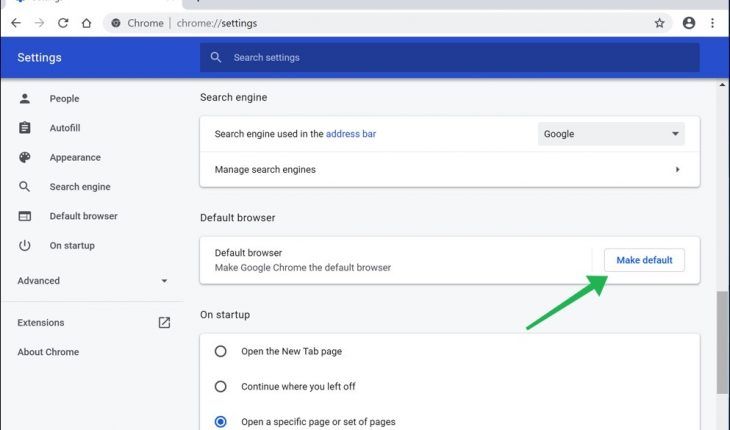Open About Chrome page
Screen dimensions: 730x430
48,352
